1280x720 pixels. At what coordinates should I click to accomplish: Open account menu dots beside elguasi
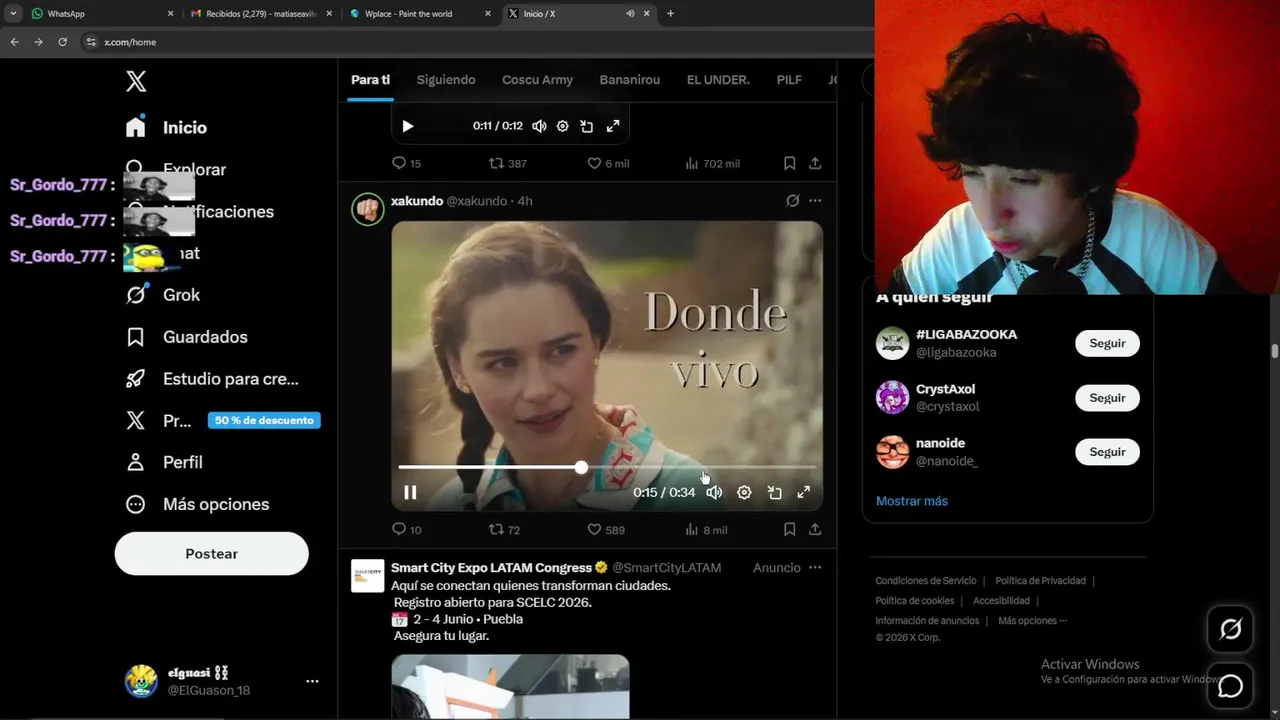click(x=312, y=681)
